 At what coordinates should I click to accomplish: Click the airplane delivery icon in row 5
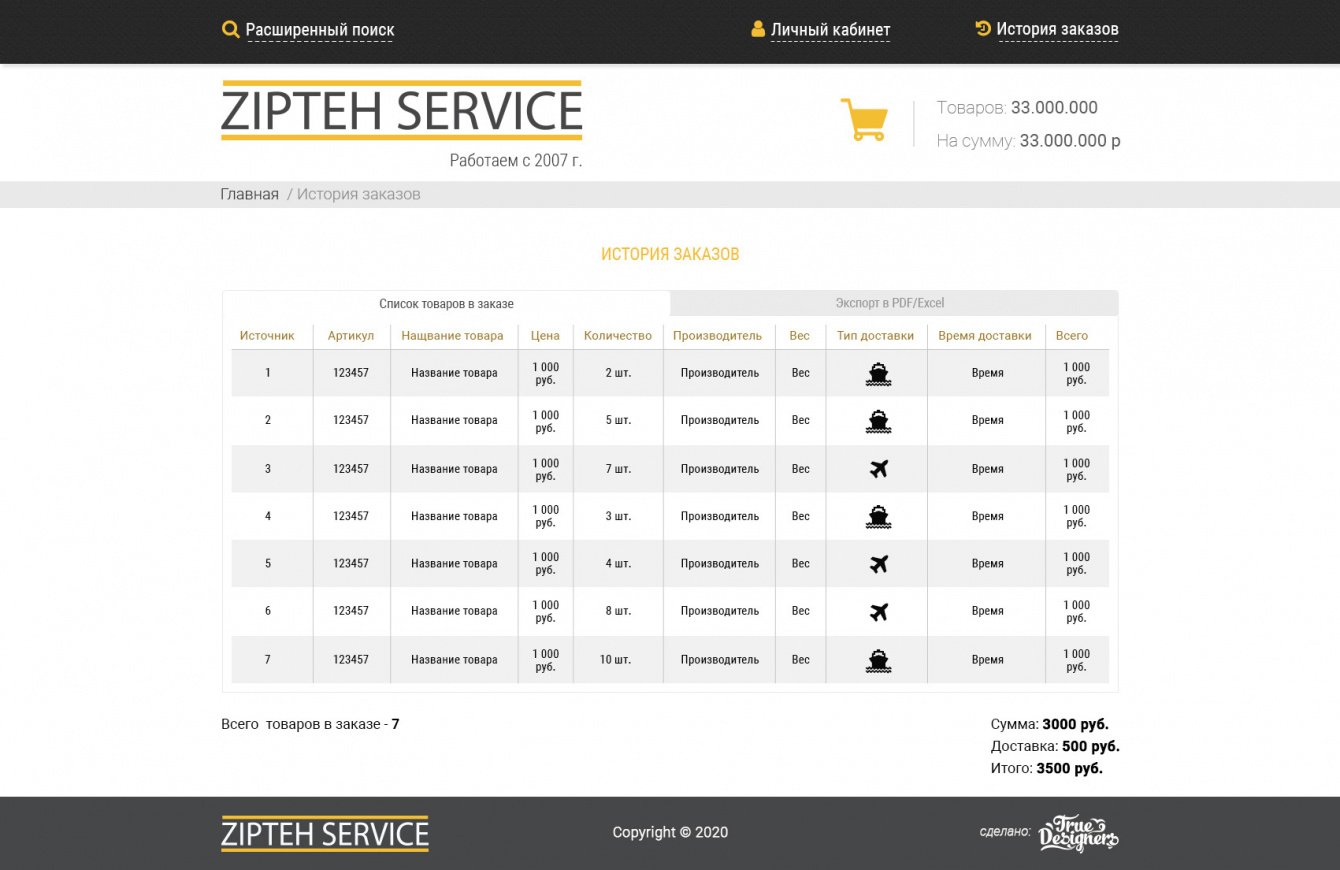(879, 564)
